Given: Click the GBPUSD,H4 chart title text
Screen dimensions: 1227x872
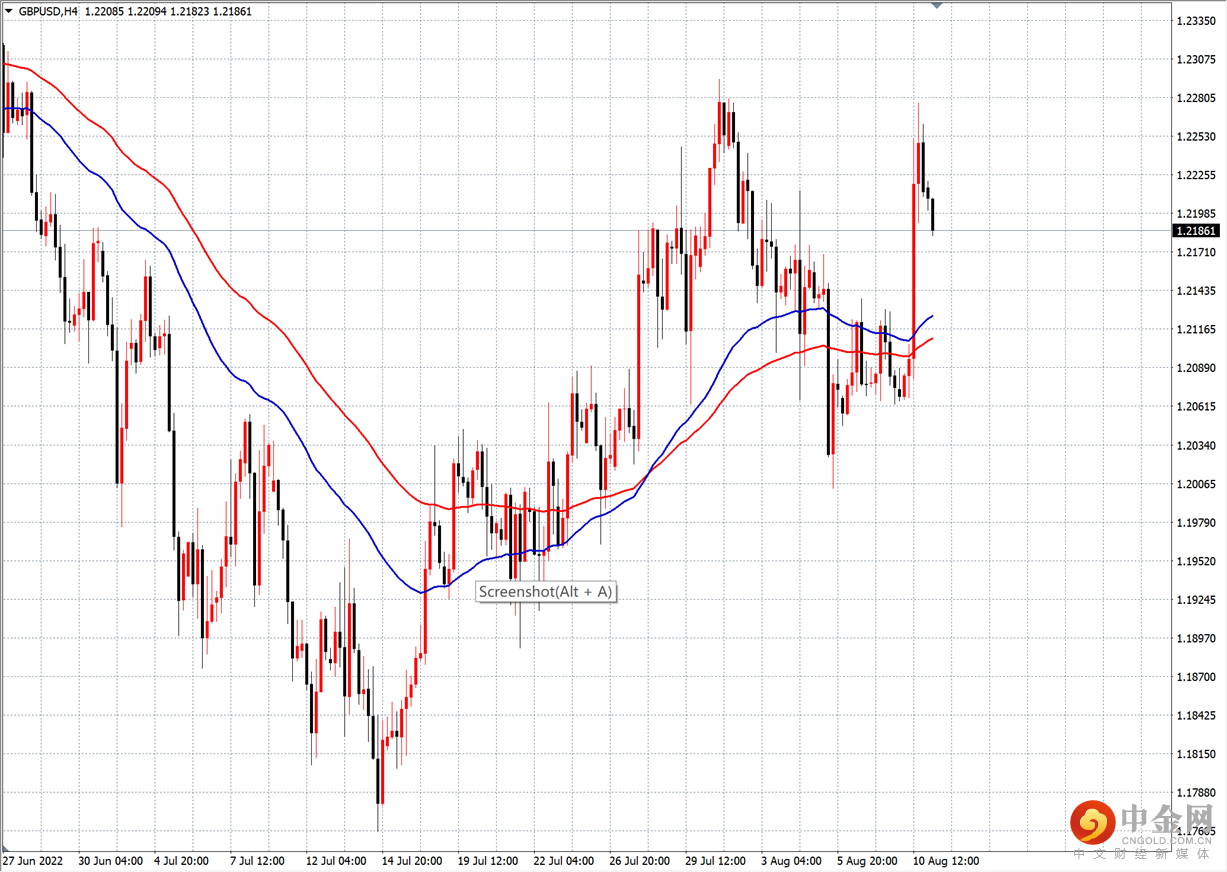Looking at the screenshot, I should point(47,11).
